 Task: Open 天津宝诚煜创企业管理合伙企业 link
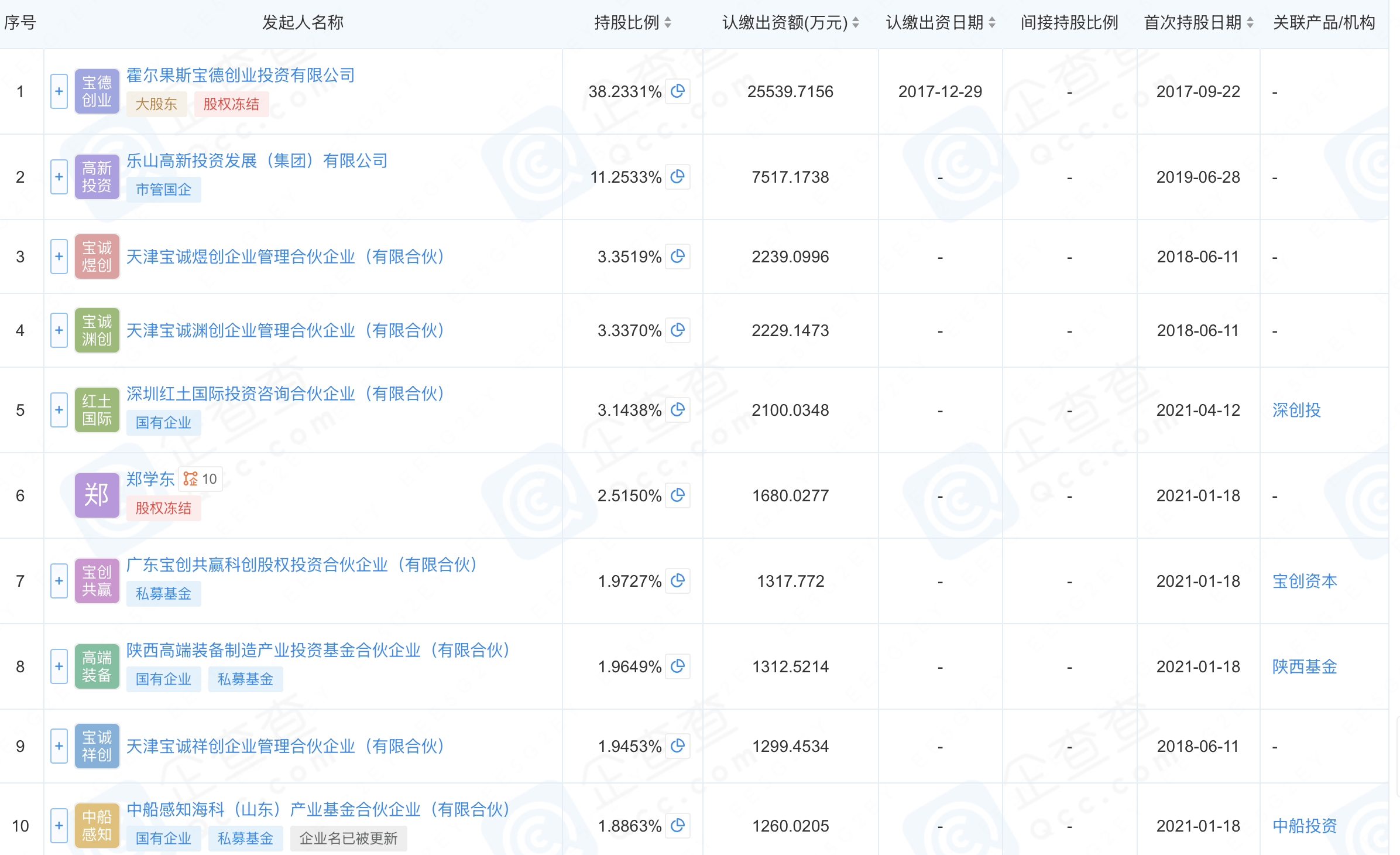(287, 256)
